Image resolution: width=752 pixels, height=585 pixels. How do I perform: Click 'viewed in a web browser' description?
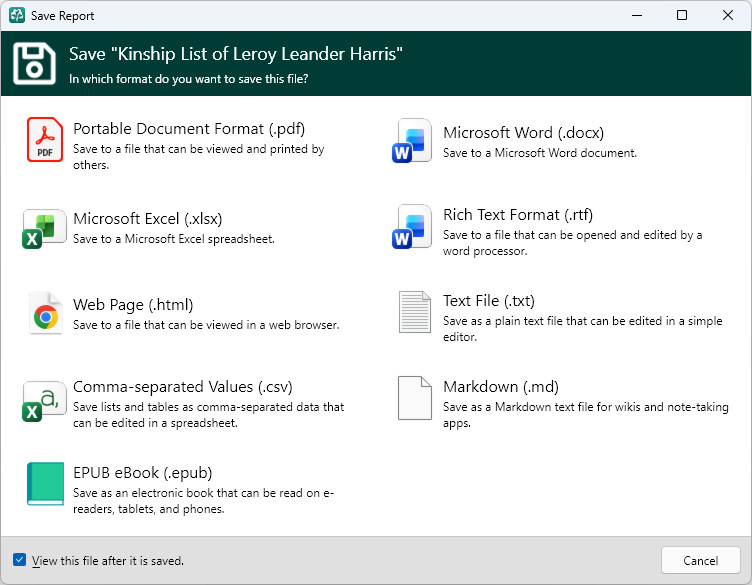click(x=206, y=325)
